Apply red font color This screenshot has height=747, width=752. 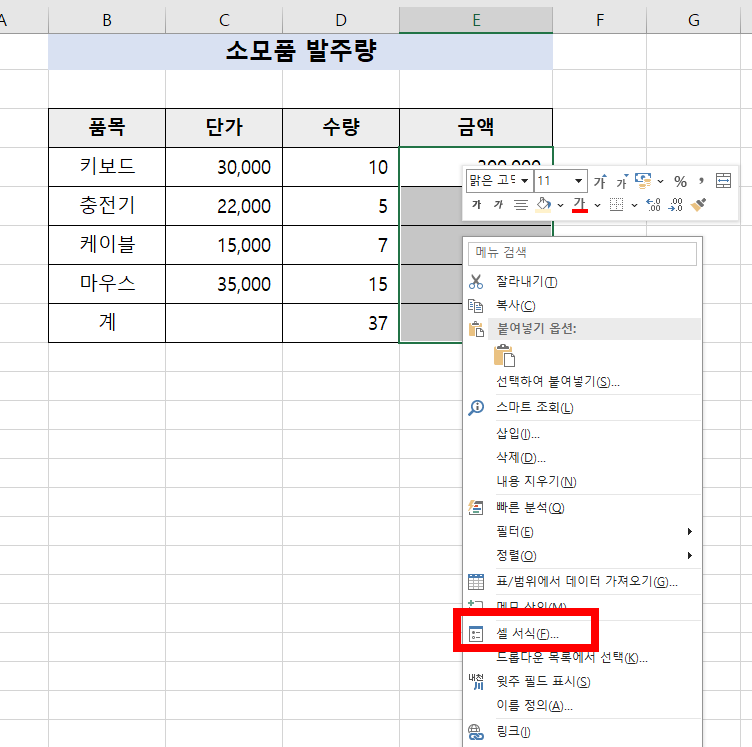580,205
